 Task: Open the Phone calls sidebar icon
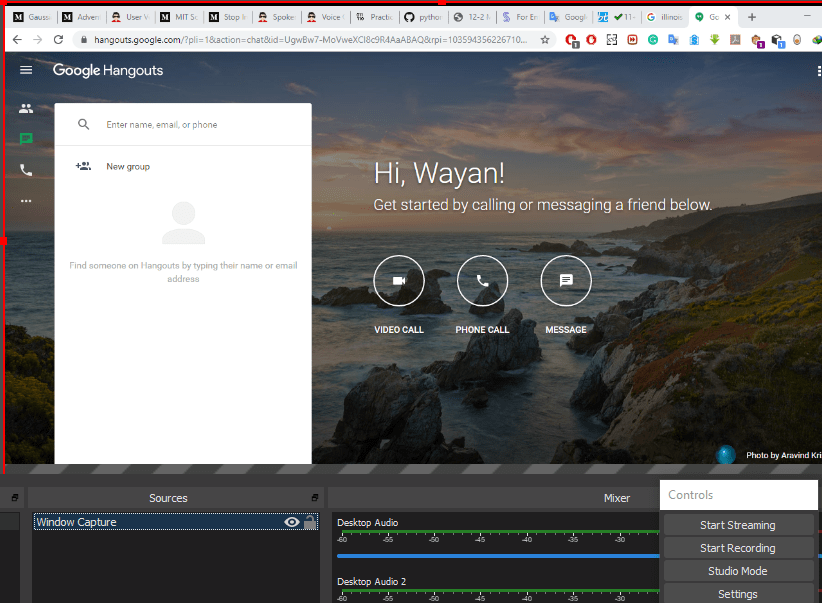pos(26,170)
